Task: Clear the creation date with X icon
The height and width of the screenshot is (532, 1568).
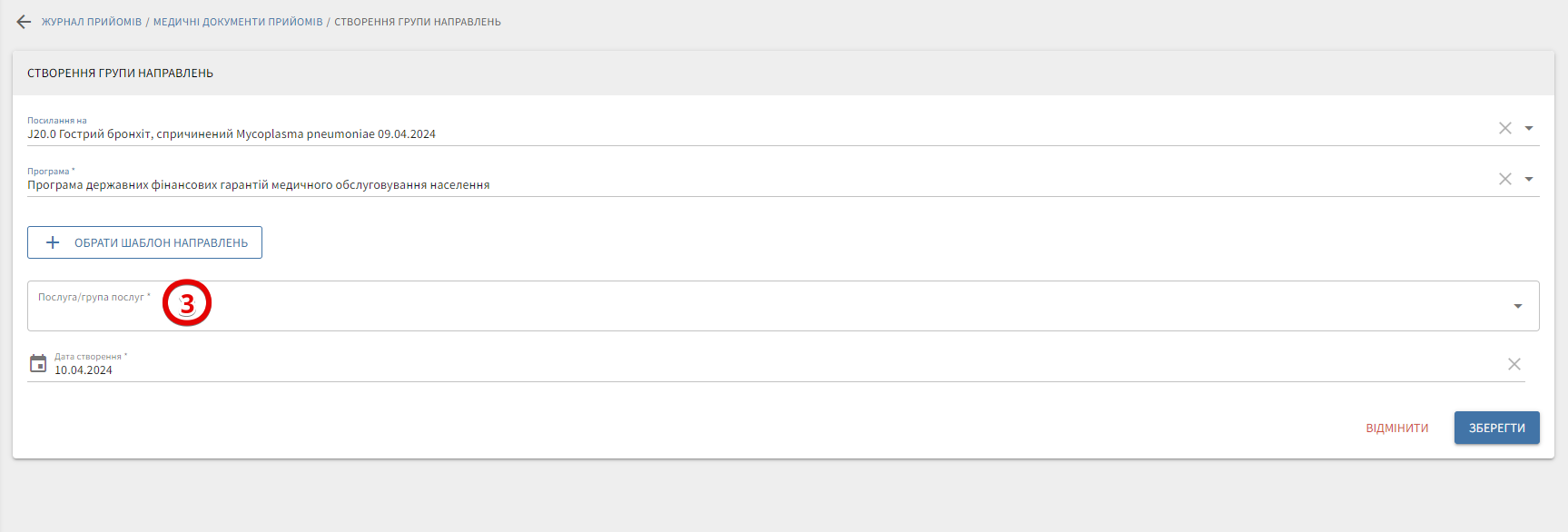Action: click(x=1514, y=364)
